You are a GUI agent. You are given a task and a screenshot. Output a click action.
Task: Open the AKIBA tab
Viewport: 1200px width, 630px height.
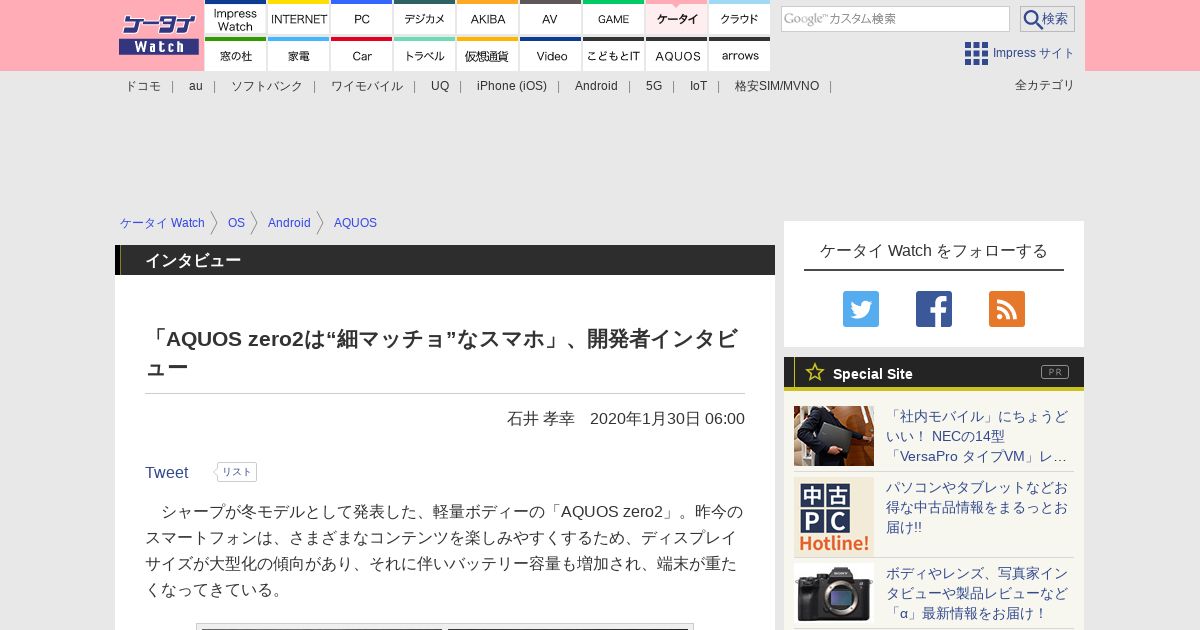point(488,18)
